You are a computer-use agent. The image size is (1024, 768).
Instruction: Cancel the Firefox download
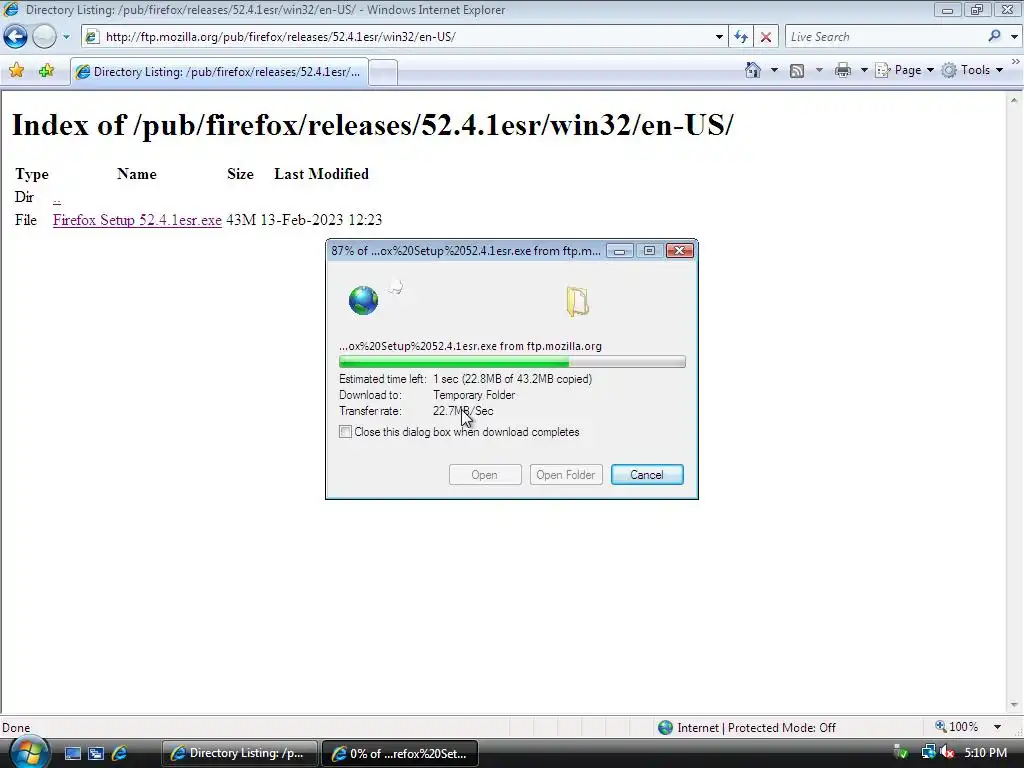coord(647,475)
